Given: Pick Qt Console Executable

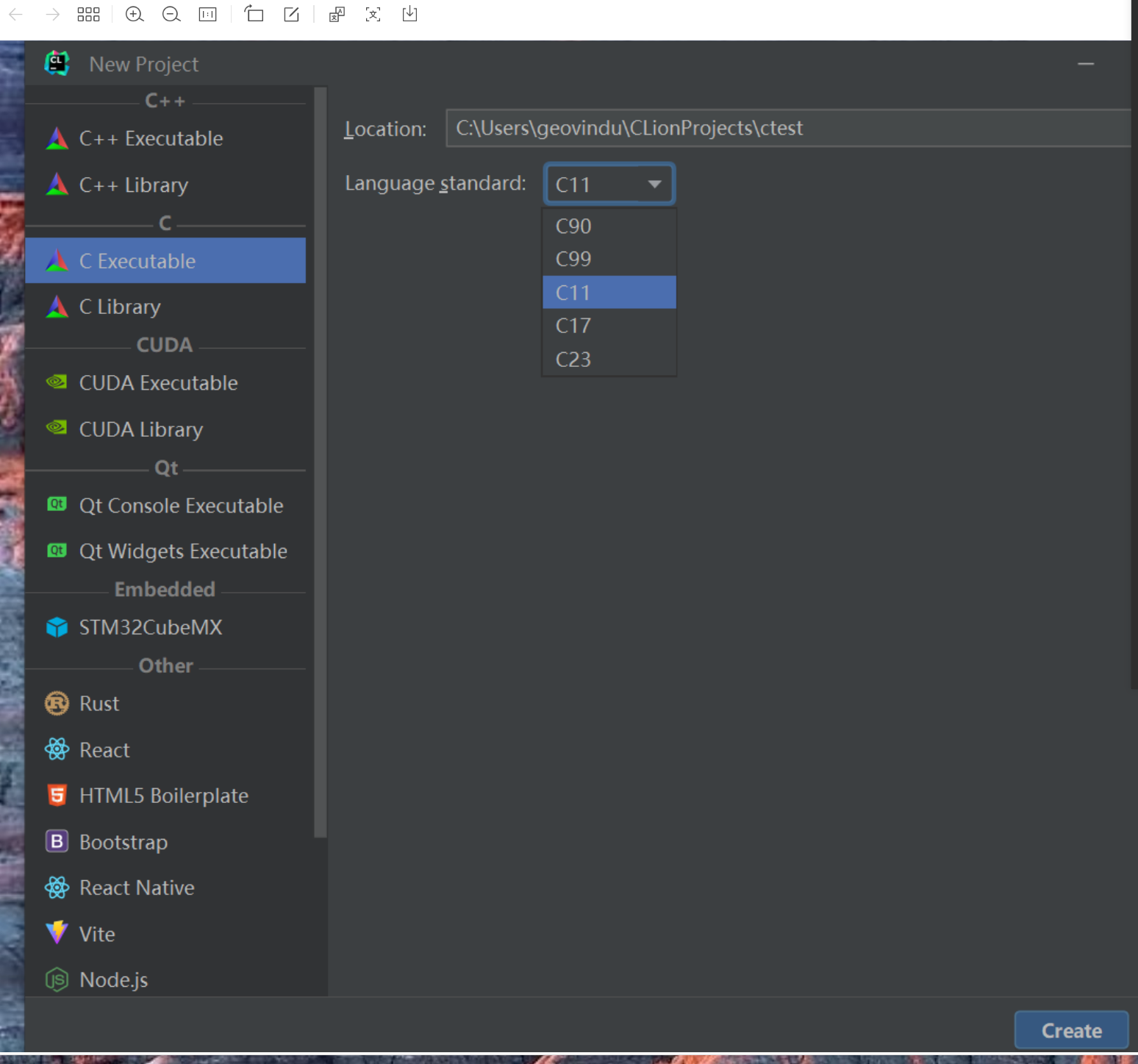Looking at the screenshot, I should [165, 505].
